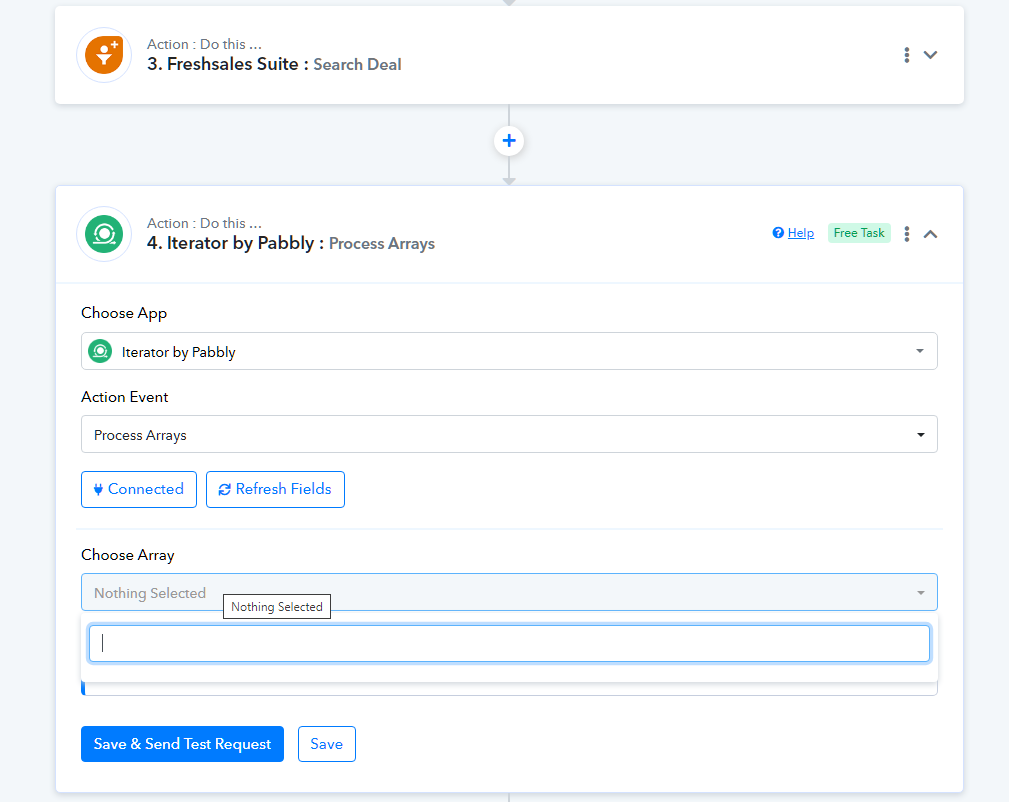Click the '4. Iterator by Pabbly' step title
The width and height of the screenshot is (1009, 803).
tap(230, 243)
